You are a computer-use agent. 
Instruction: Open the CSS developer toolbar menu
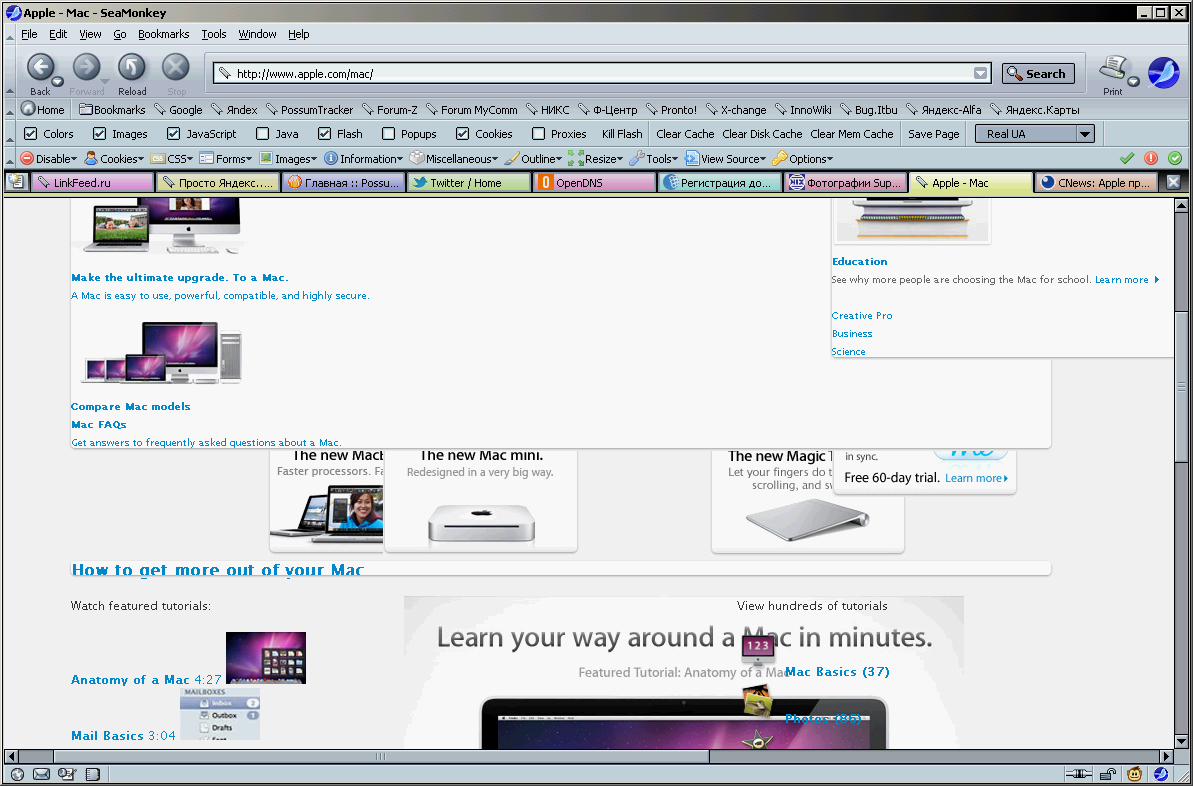point(170,159)
